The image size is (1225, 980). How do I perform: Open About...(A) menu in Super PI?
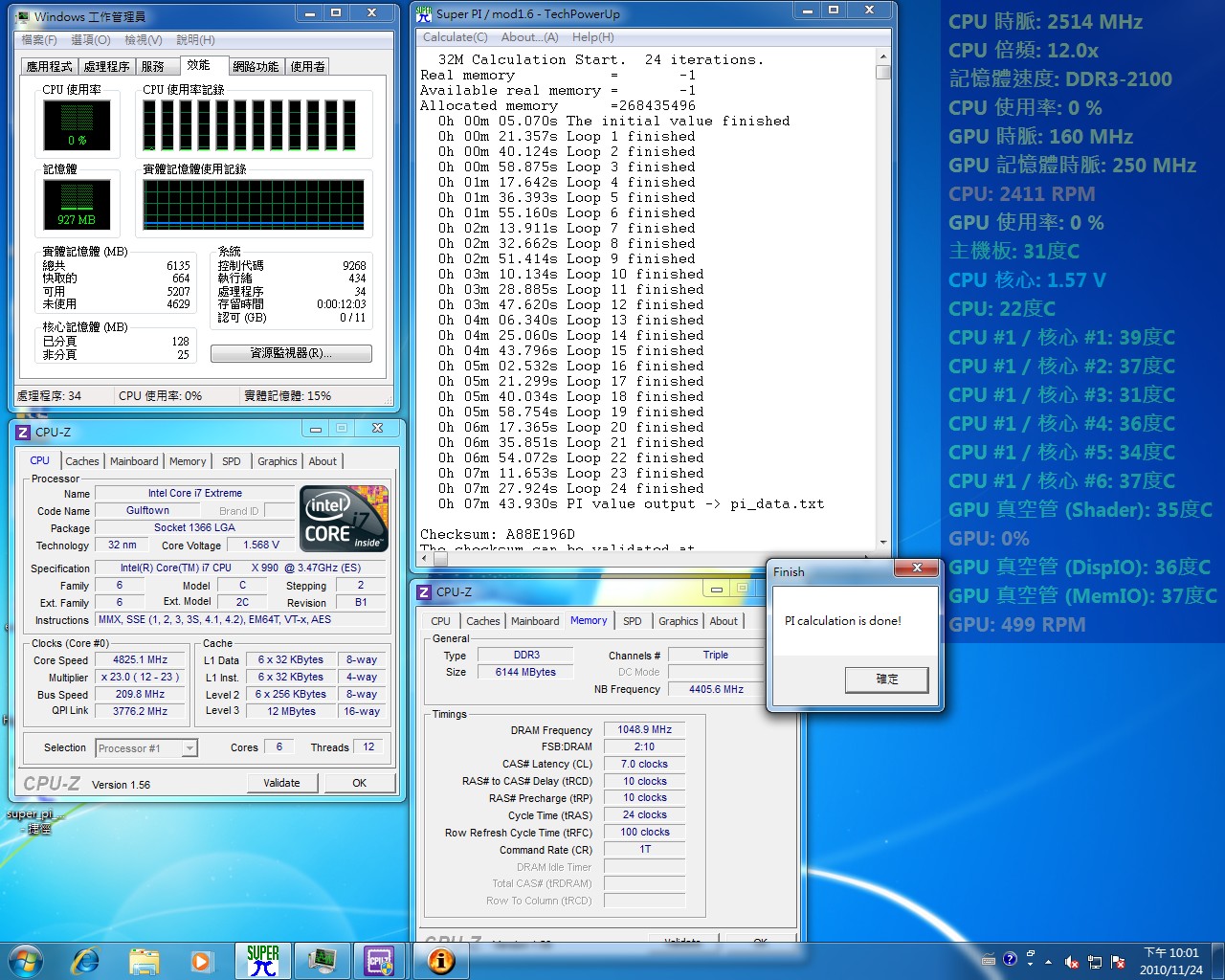point(529,37)
